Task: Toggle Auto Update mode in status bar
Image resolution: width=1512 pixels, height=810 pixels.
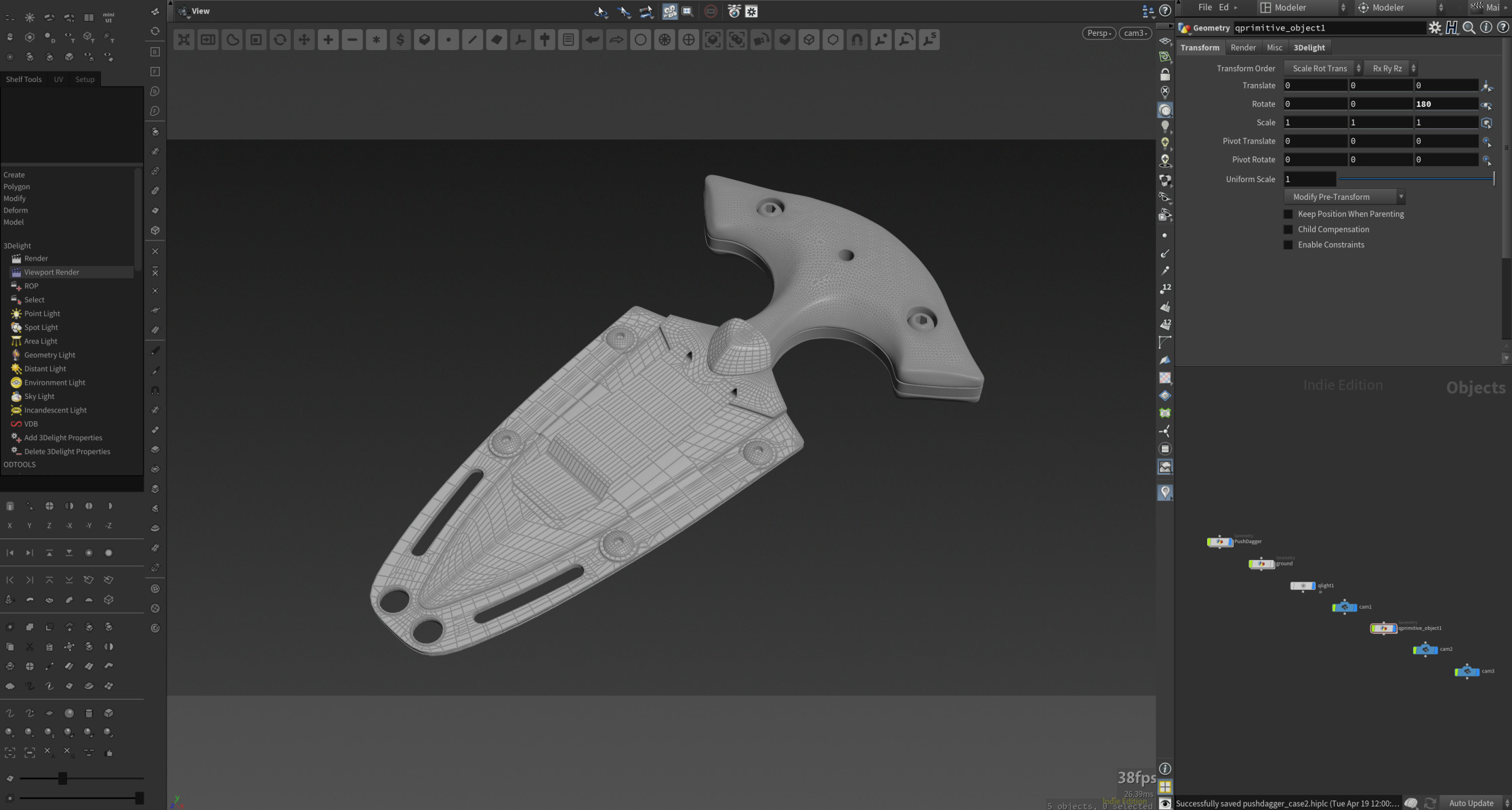Action: click(1471, 803)
